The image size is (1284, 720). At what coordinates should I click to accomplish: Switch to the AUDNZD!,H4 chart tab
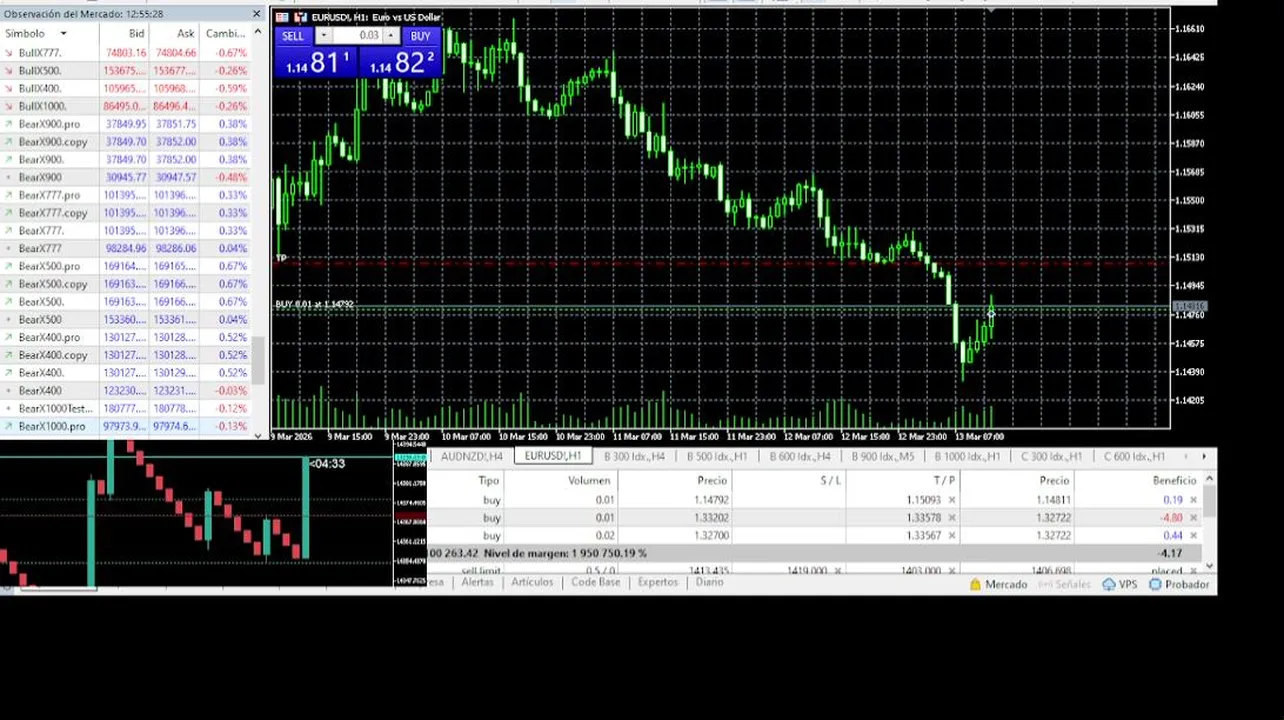472,457
